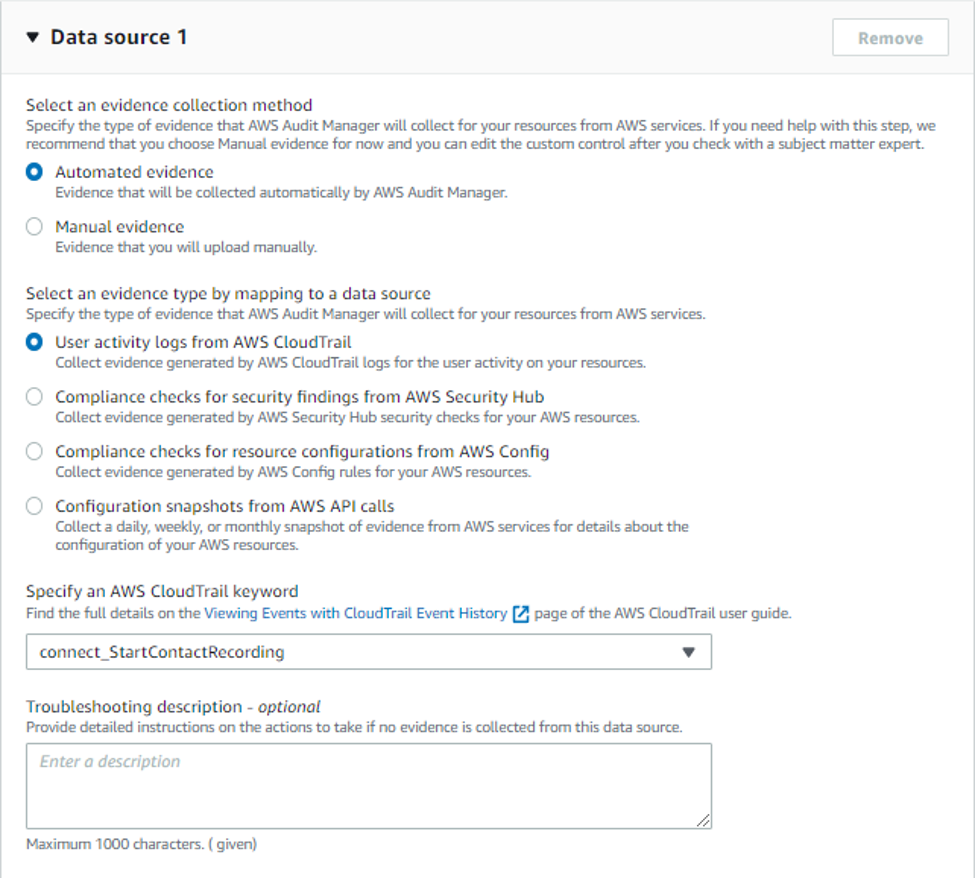Click the Automated evidence label text
Screen dimensions: 977x879
point(134,172)
